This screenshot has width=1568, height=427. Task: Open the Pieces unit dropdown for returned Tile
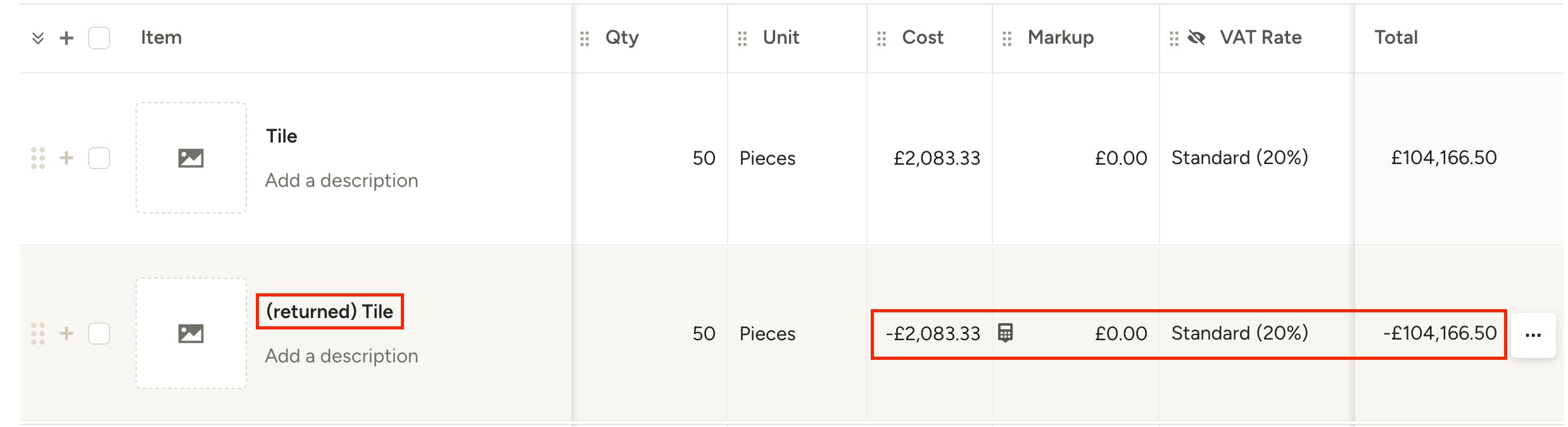point(768,334)
